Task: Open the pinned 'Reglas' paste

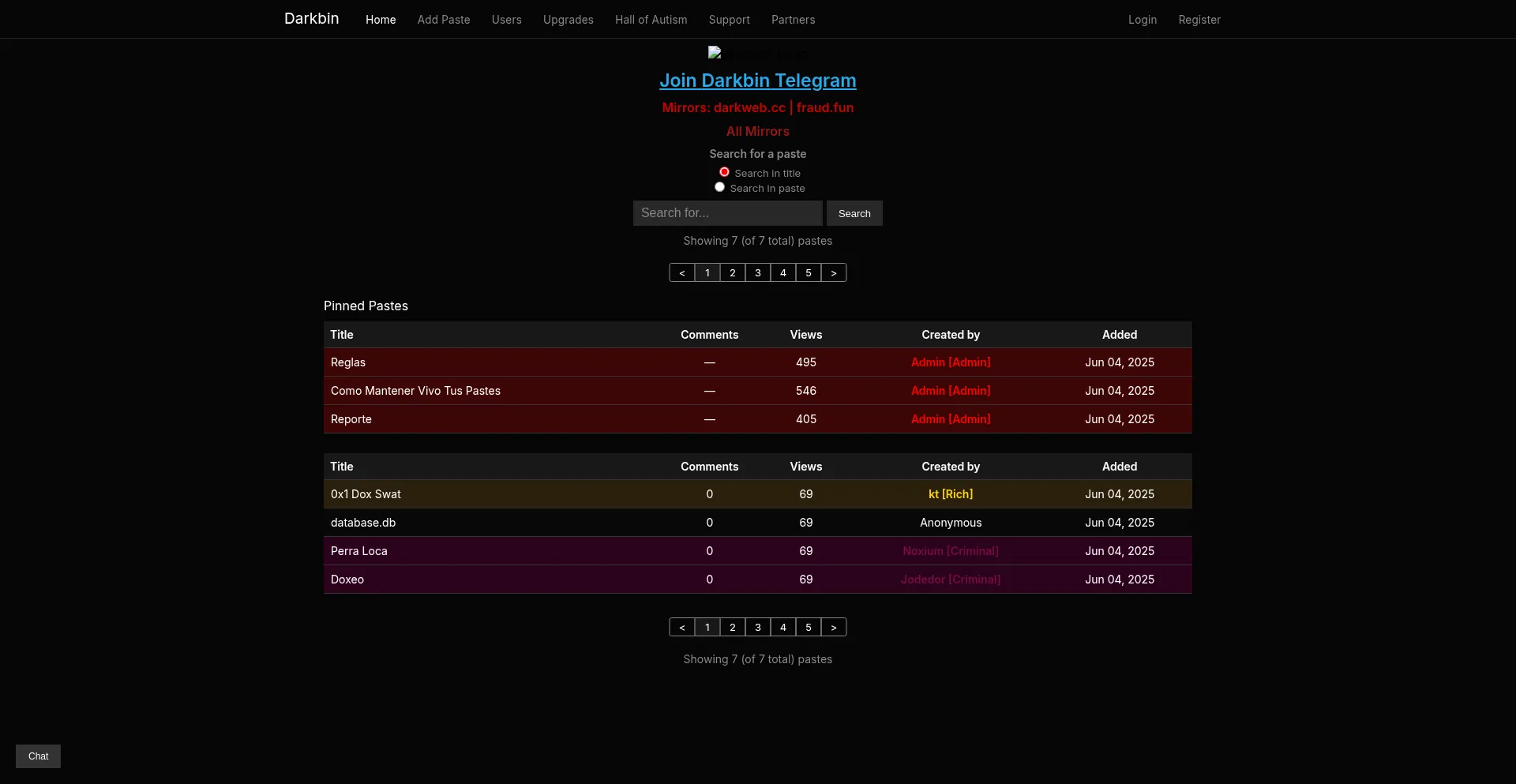Action: [348, 362]
